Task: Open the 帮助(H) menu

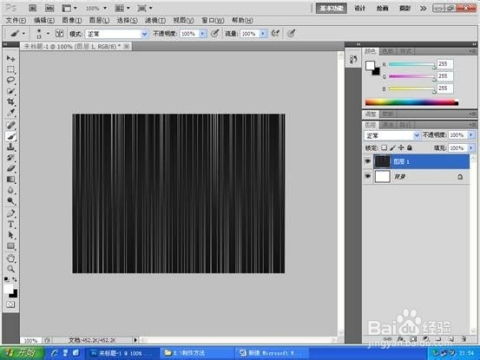Action: [242, 21]
